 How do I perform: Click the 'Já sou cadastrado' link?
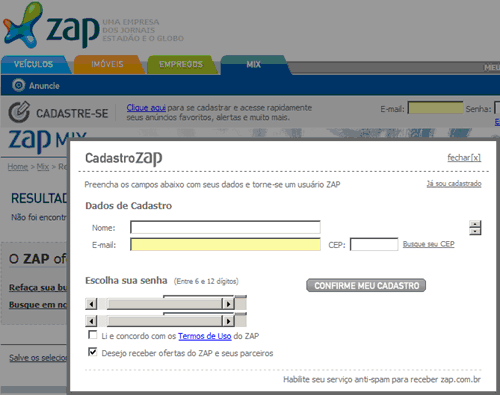(x=454, y=184)
